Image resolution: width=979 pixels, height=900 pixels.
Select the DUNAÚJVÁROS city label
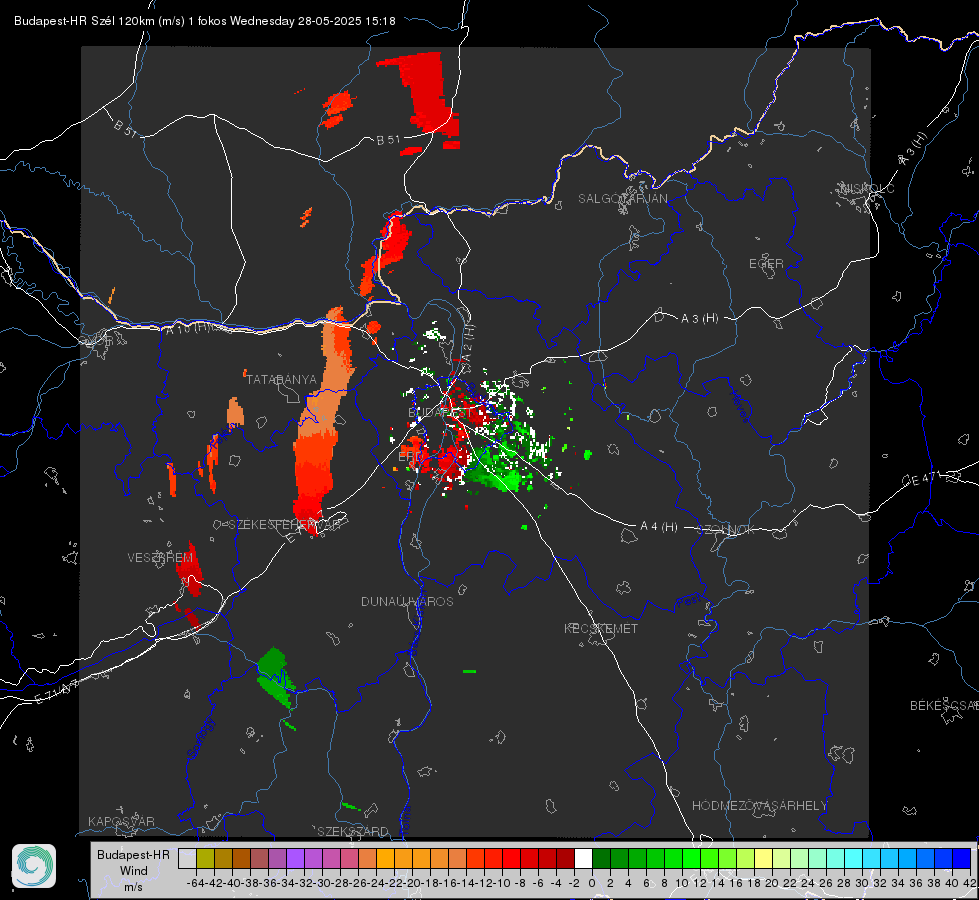click(x=407, y=601)
